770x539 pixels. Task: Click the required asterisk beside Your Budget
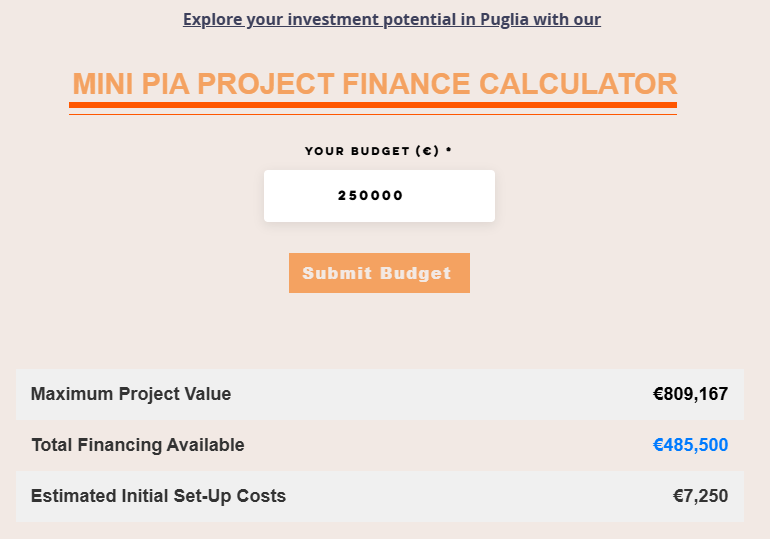[x=449, y=150]
